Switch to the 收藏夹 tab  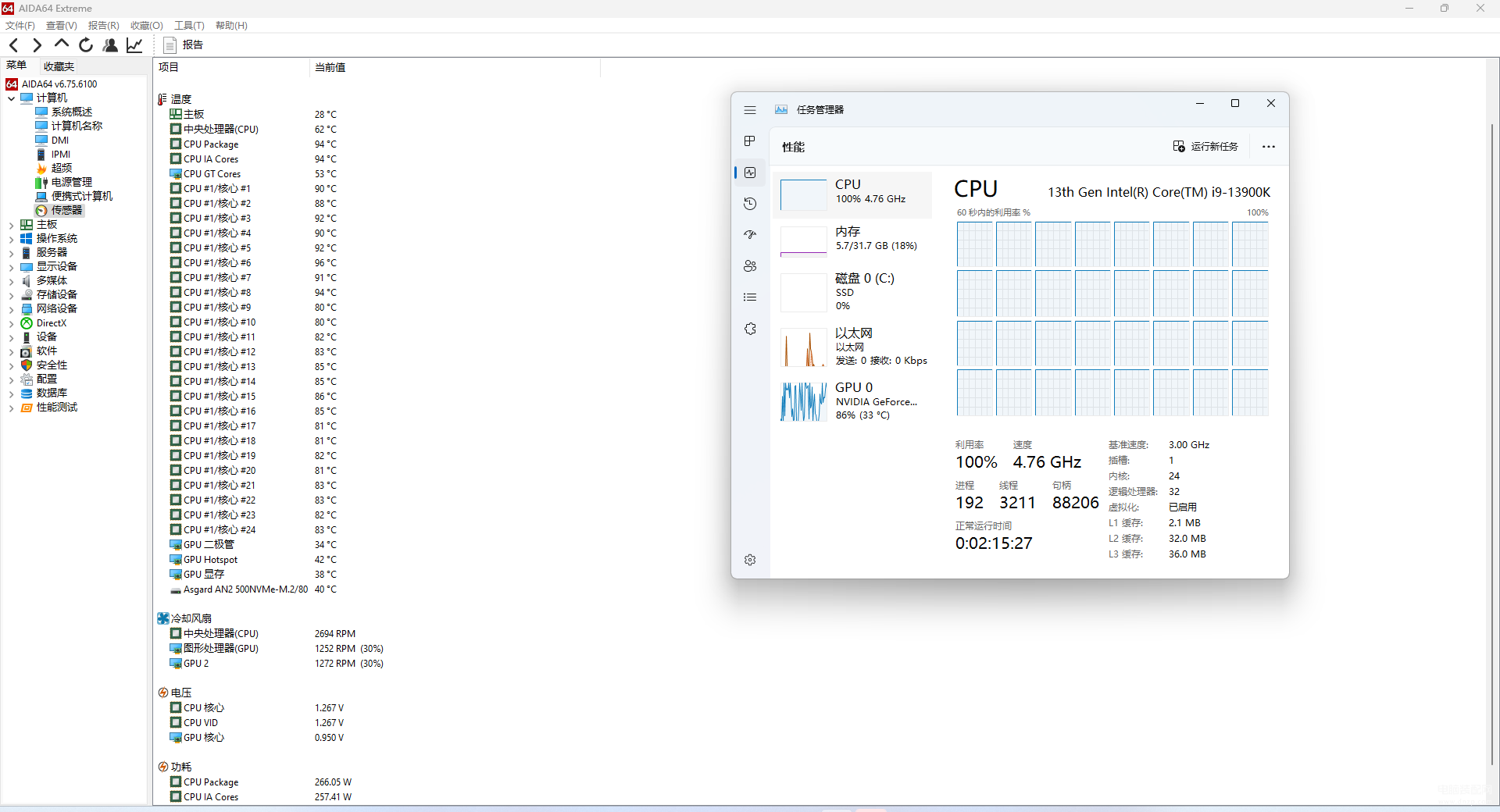(x=59, y=66)
